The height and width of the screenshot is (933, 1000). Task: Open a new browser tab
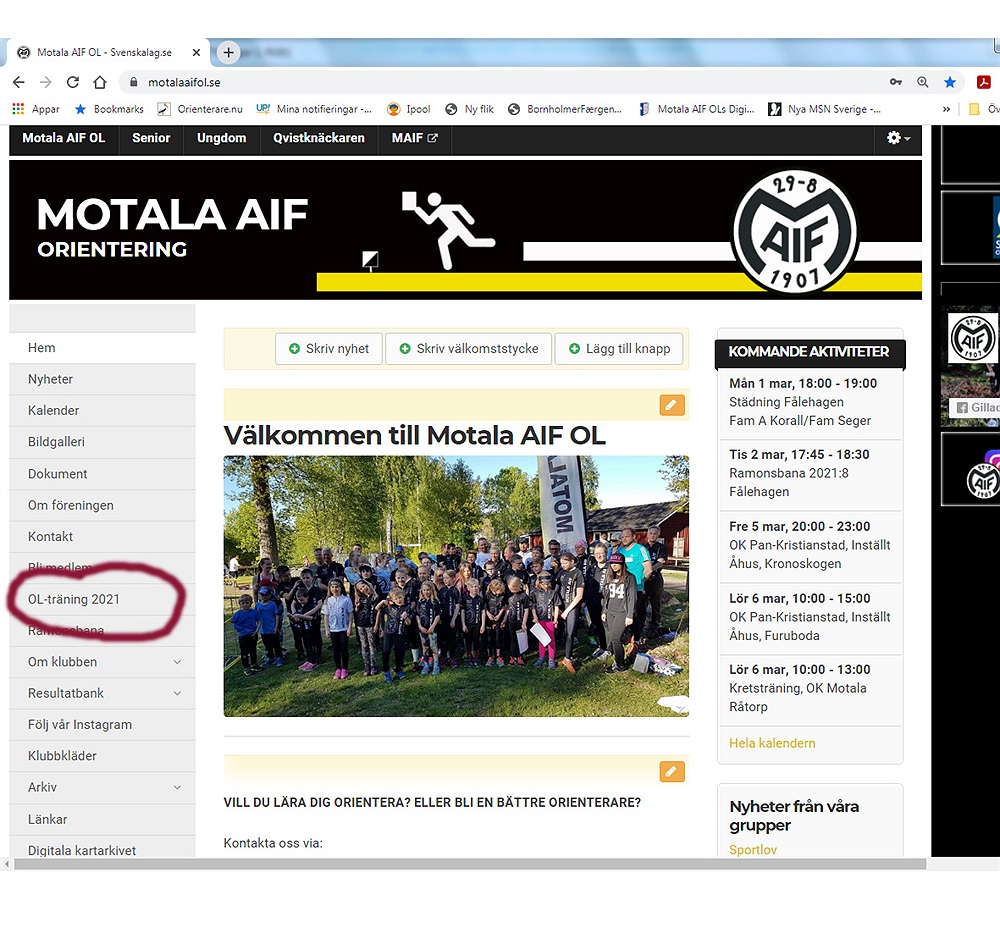pyautogui.click(x=228, y=52)
